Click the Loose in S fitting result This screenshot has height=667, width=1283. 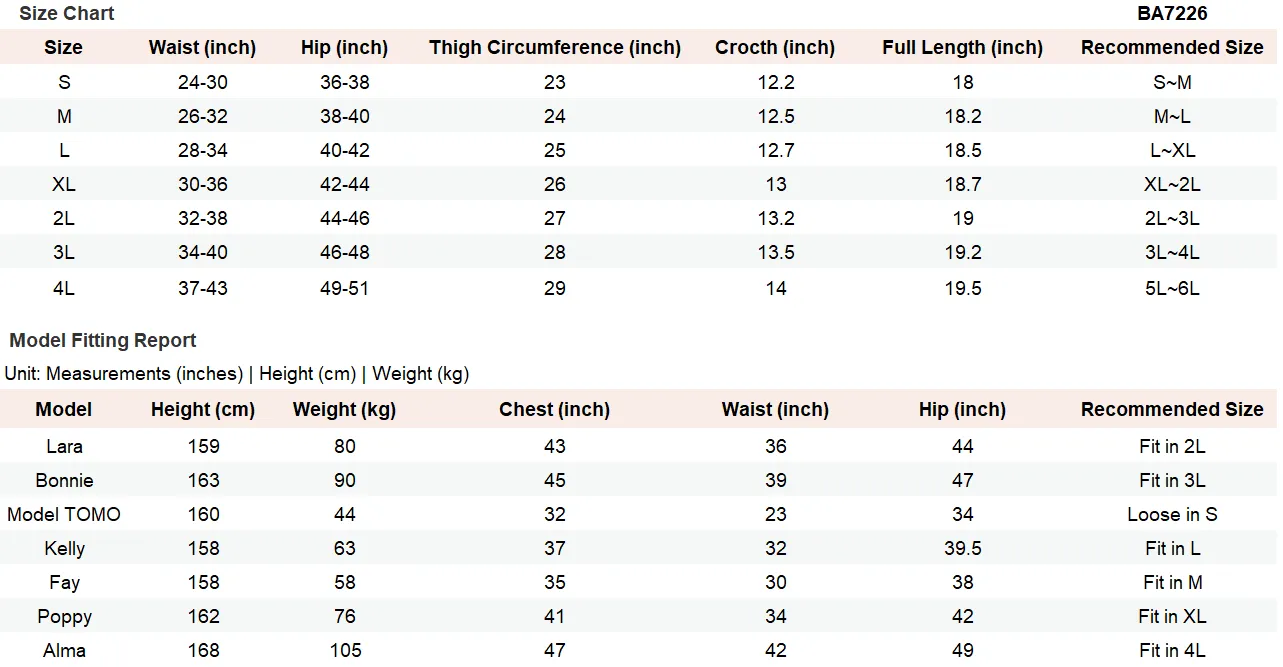(x=1172, y=514)
